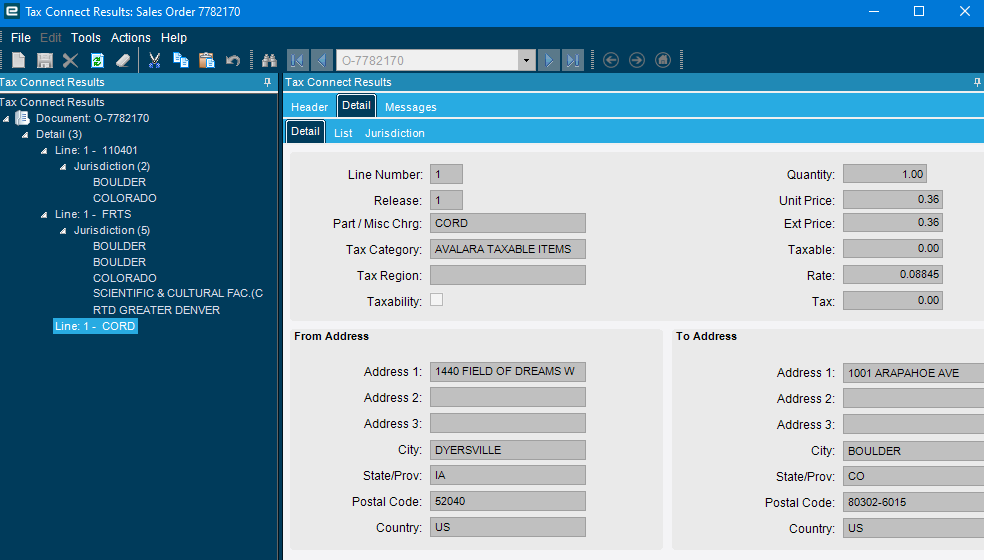Select COLORADO under Jurisdiction (2)
This screenshot has width=984, height=560.
tap(124, 198)
